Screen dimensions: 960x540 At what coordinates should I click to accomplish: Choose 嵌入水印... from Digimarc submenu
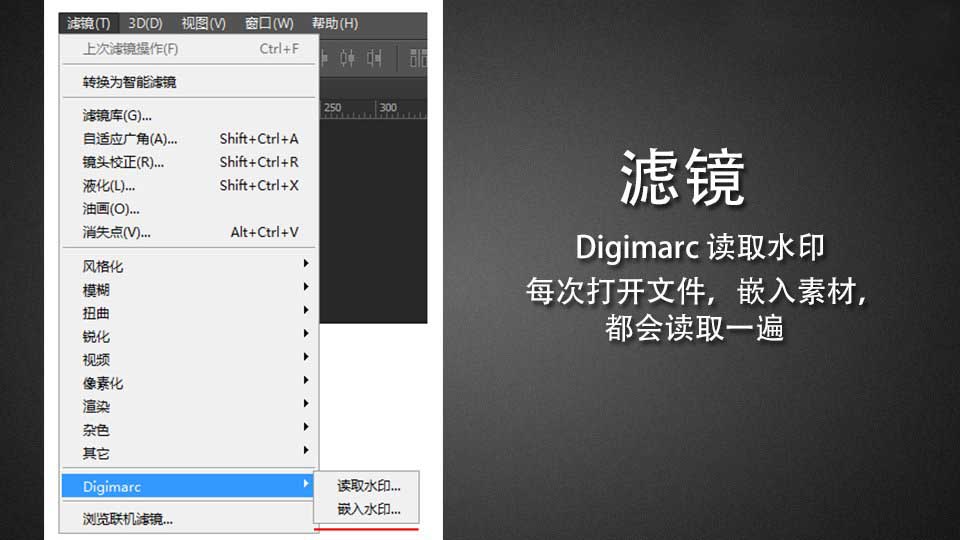click(367, 509)
